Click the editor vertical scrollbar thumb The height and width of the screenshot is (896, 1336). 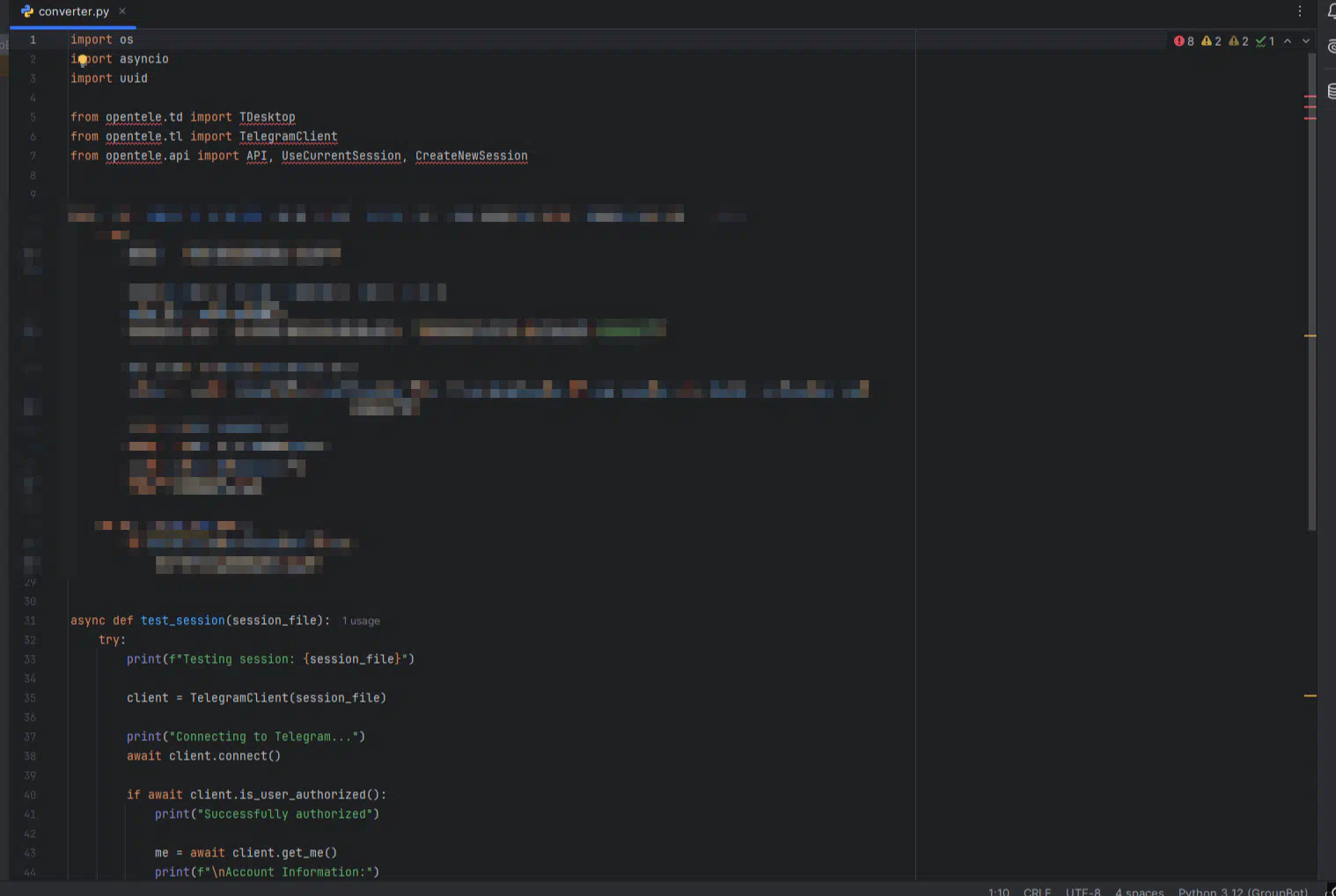(x=1311, y=290)
